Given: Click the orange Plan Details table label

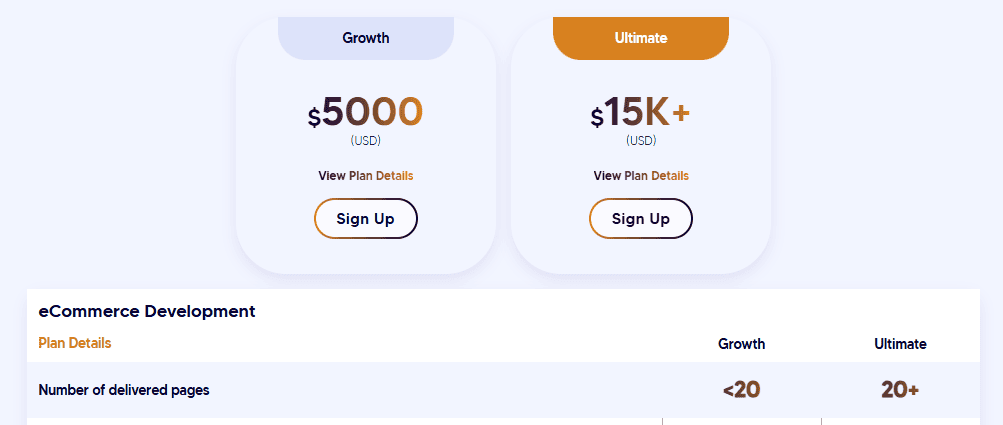Looking at the screenshot, I should point(75,343).
